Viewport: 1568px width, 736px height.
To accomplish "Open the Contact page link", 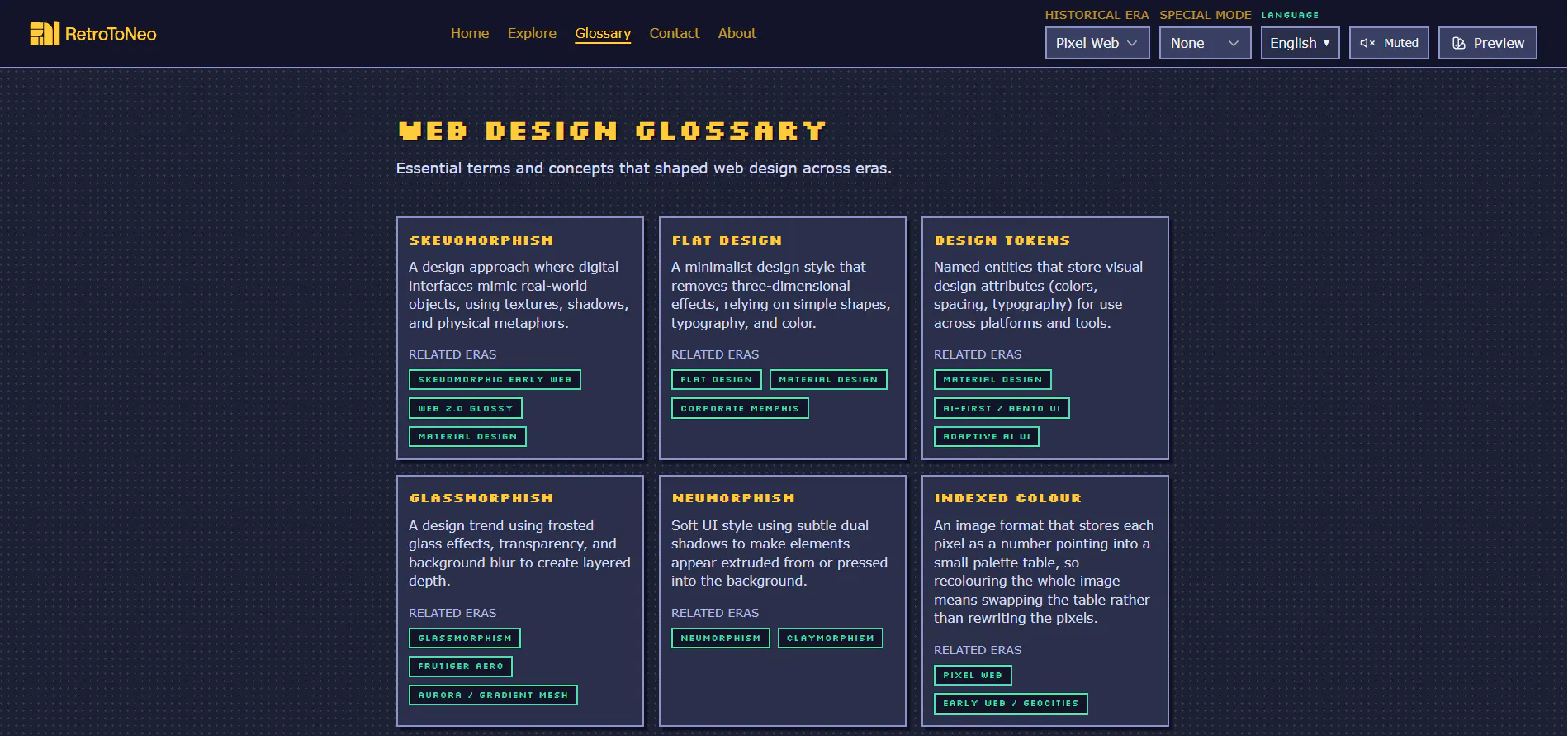I will tap(675, 33).
